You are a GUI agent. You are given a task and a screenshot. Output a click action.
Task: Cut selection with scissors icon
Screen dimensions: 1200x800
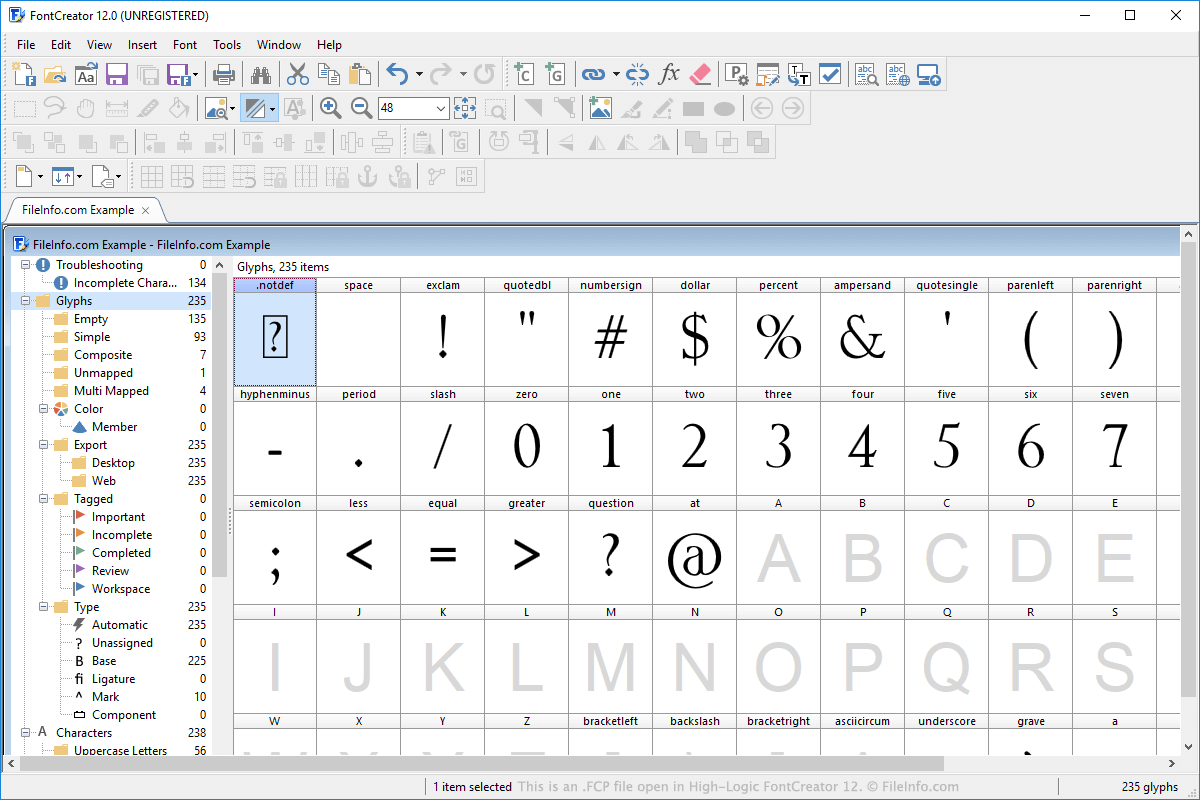pyautogui.click(x=298, y=74)
